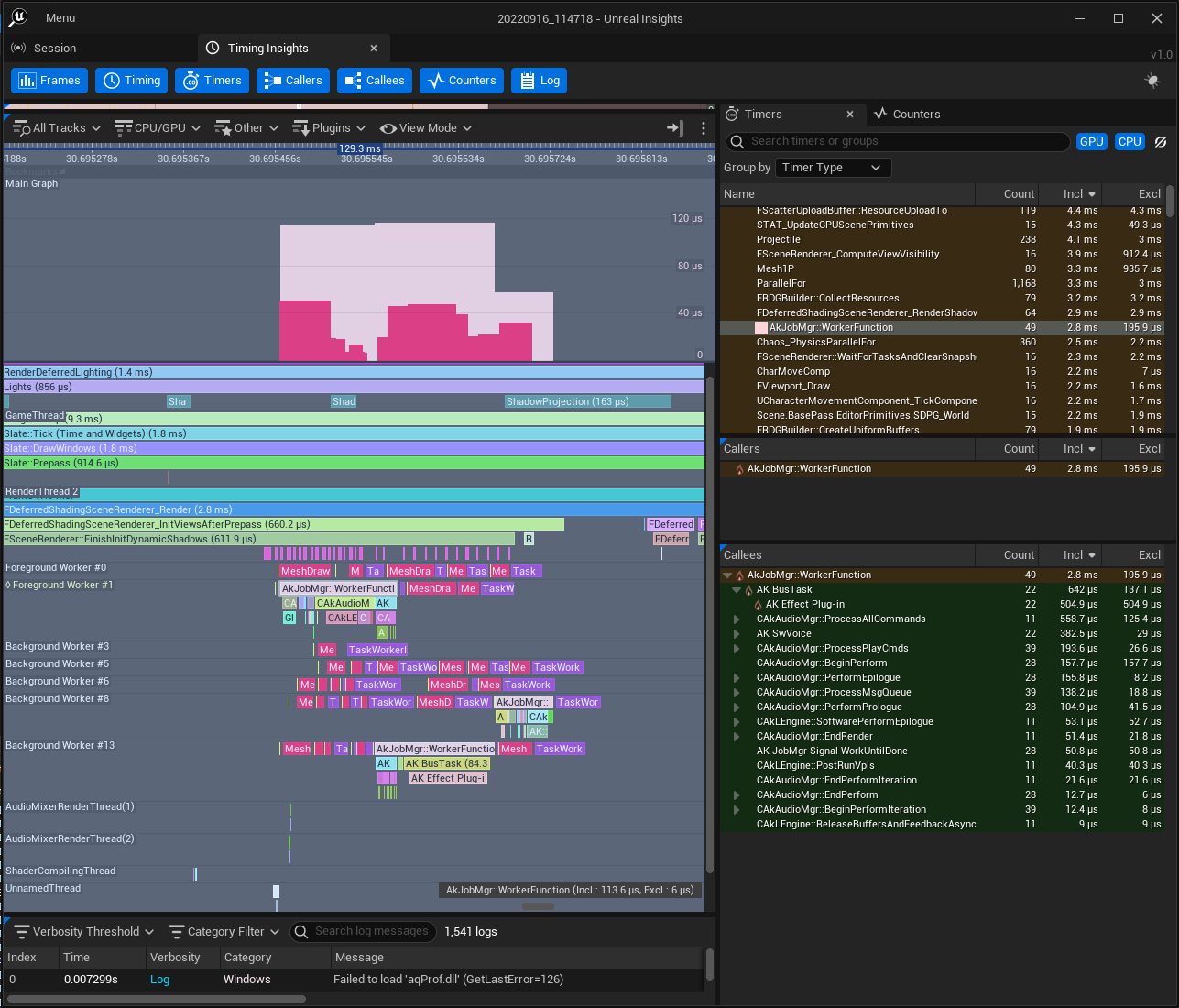The width and height of the screenshot is (1179, 1008).
Task: Click color swatch of AkJobMgr::WorkerFunction timer
Action: tap(761, 328)
